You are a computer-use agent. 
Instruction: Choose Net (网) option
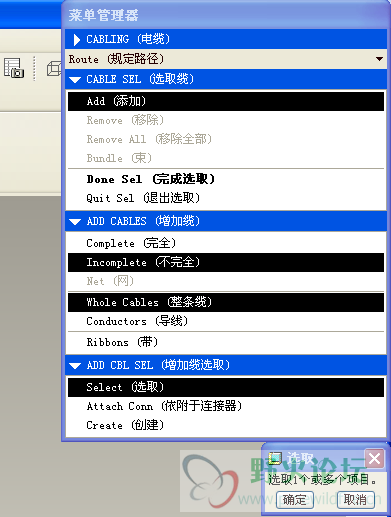tap(226, 281)
